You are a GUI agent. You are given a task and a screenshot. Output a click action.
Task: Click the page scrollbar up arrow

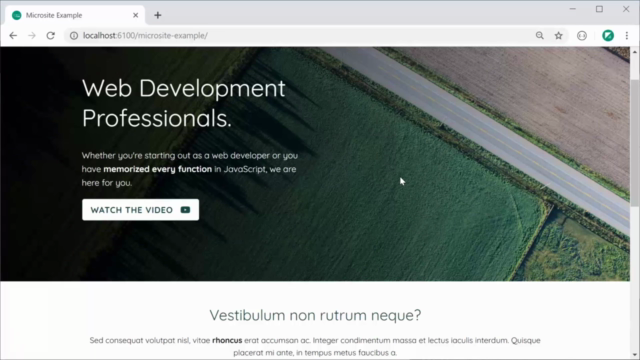coord(635,52)
